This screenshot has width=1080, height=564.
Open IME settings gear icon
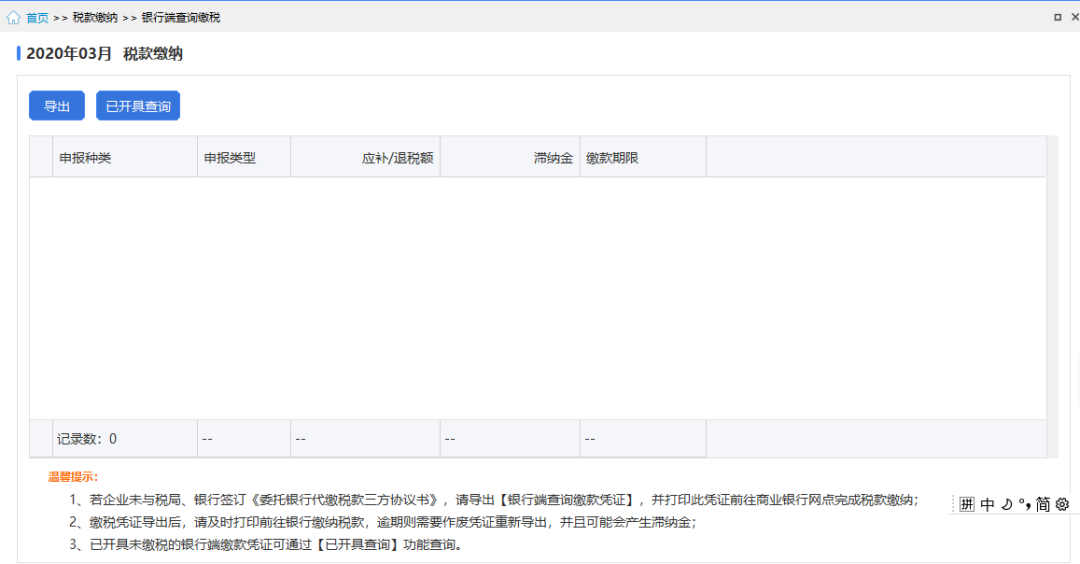pos(1062,505)
